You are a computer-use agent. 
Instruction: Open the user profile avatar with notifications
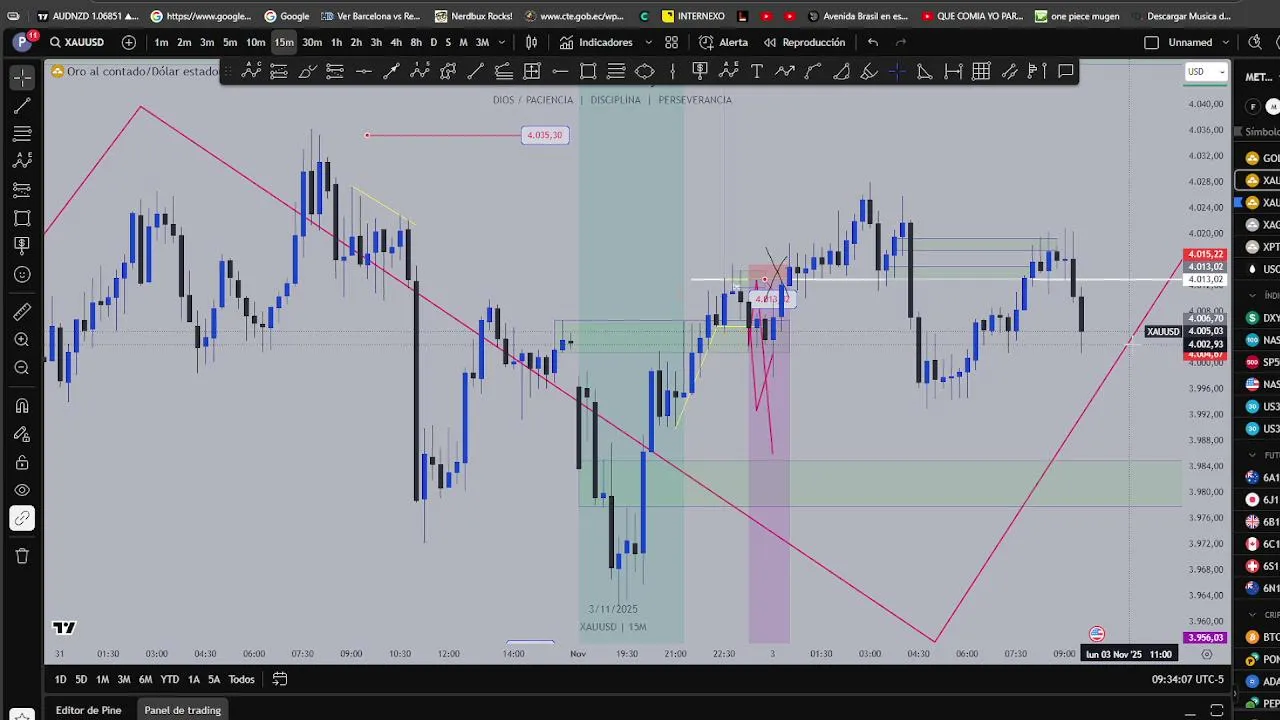coord(22,42)
